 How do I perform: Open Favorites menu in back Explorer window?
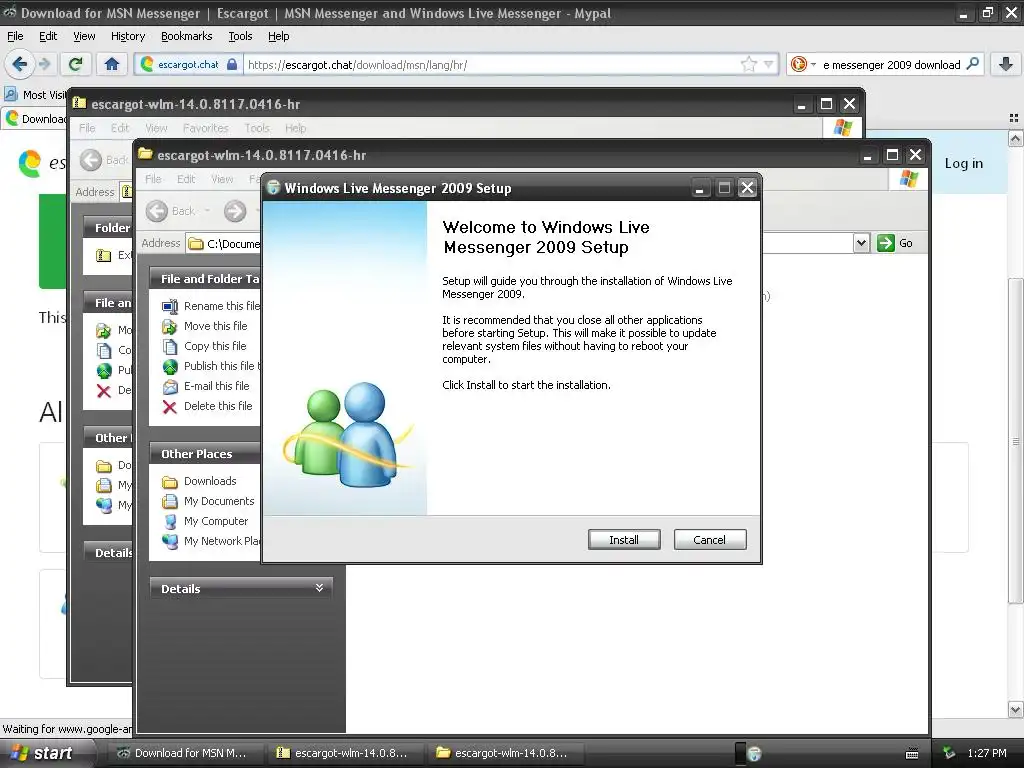tap(206, 128)
